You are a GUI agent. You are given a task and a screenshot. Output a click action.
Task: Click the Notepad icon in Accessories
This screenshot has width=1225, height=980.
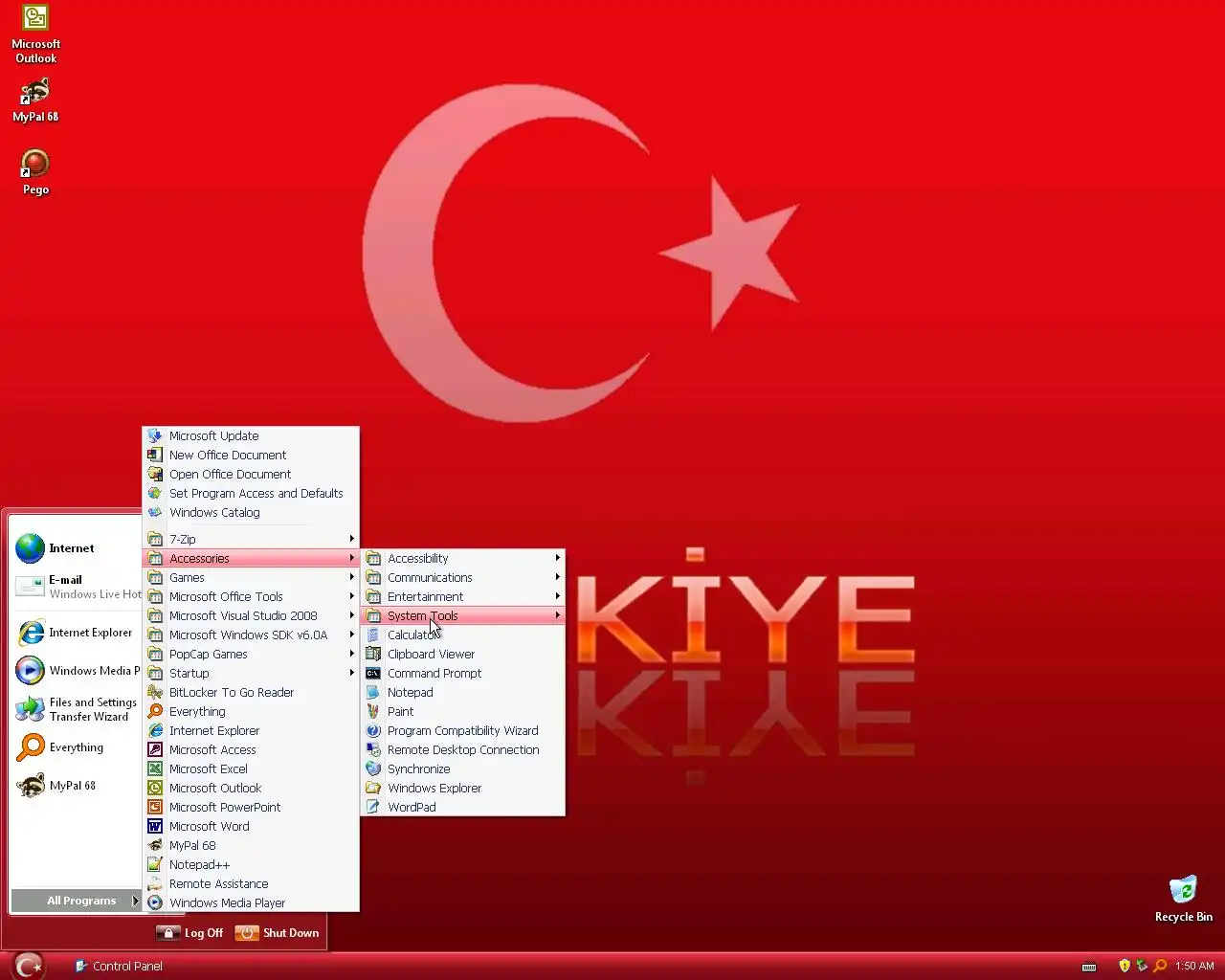point(373,692)
